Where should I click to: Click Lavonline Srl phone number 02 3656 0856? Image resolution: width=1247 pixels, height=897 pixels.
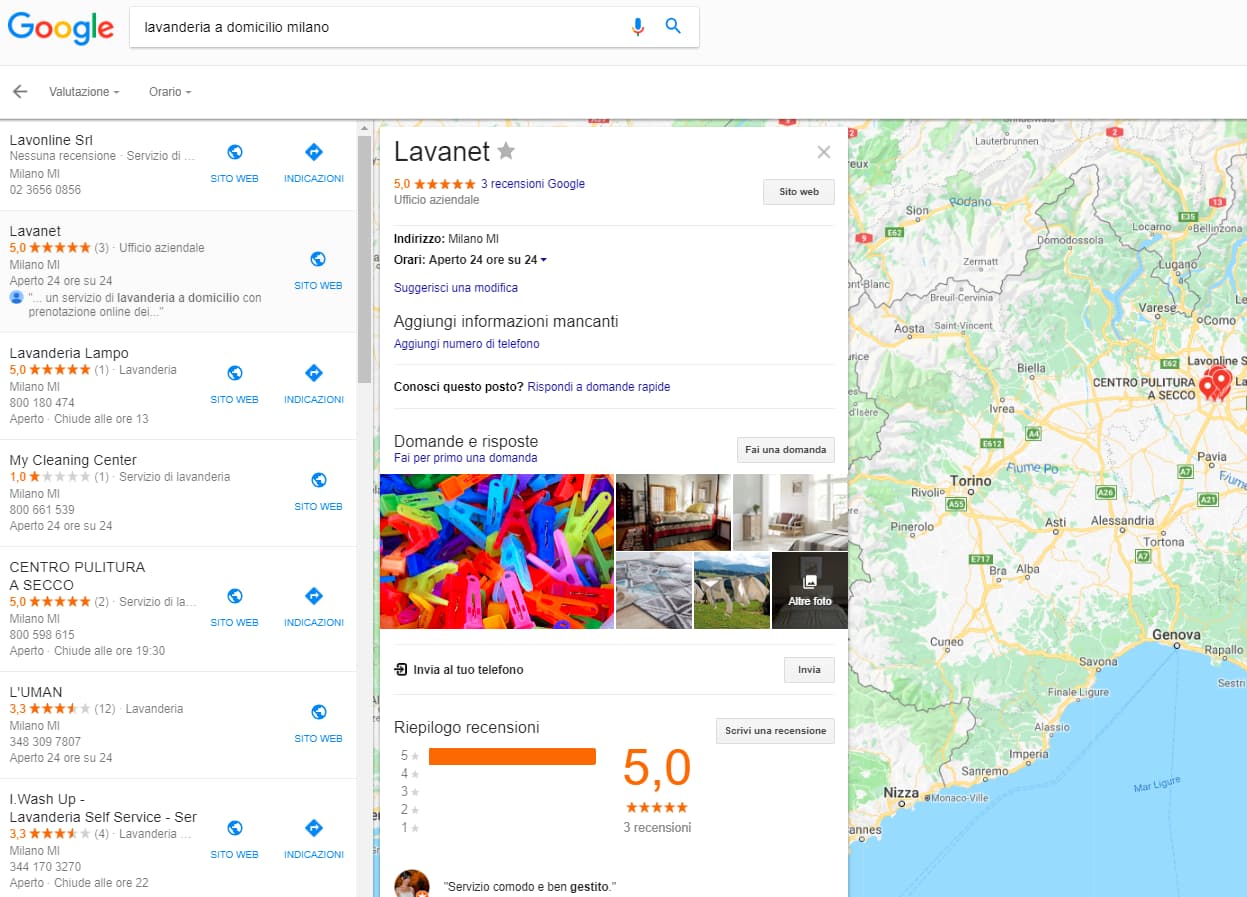(45, 190)
